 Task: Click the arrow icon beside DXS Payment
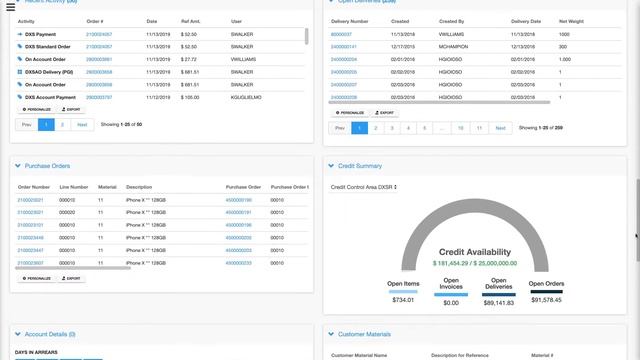[20, 34]
